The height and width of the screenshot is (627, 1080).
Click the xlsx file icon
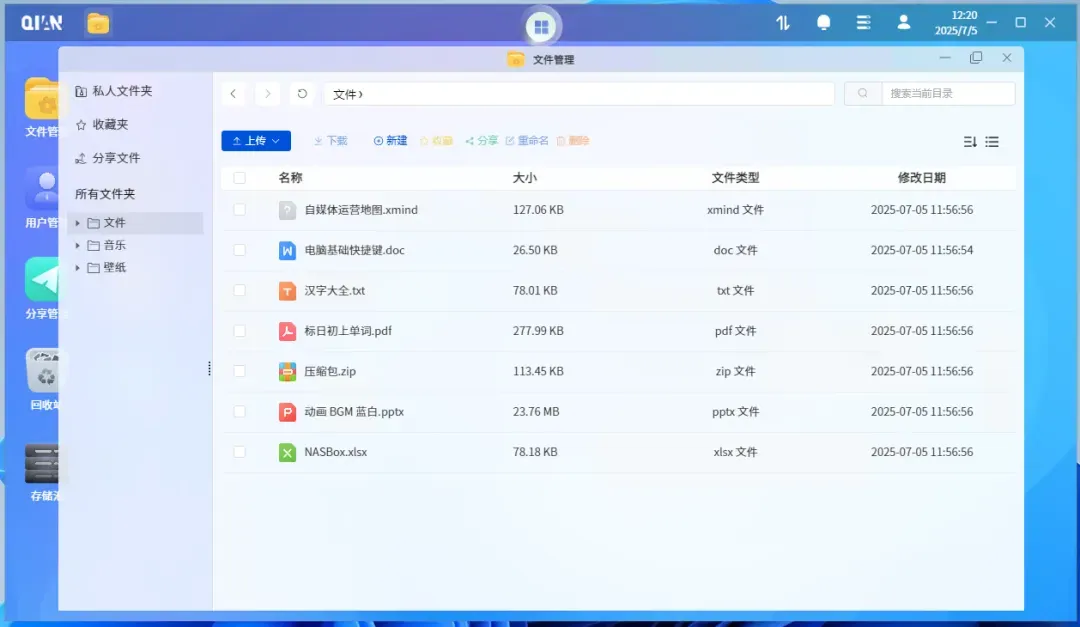click(x=287, y=453)
